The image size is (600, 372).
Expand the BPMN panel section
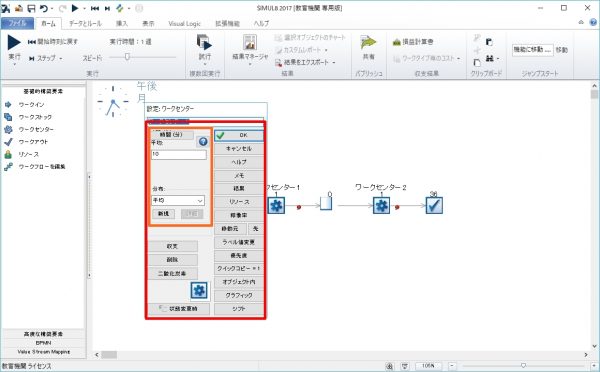43,343
